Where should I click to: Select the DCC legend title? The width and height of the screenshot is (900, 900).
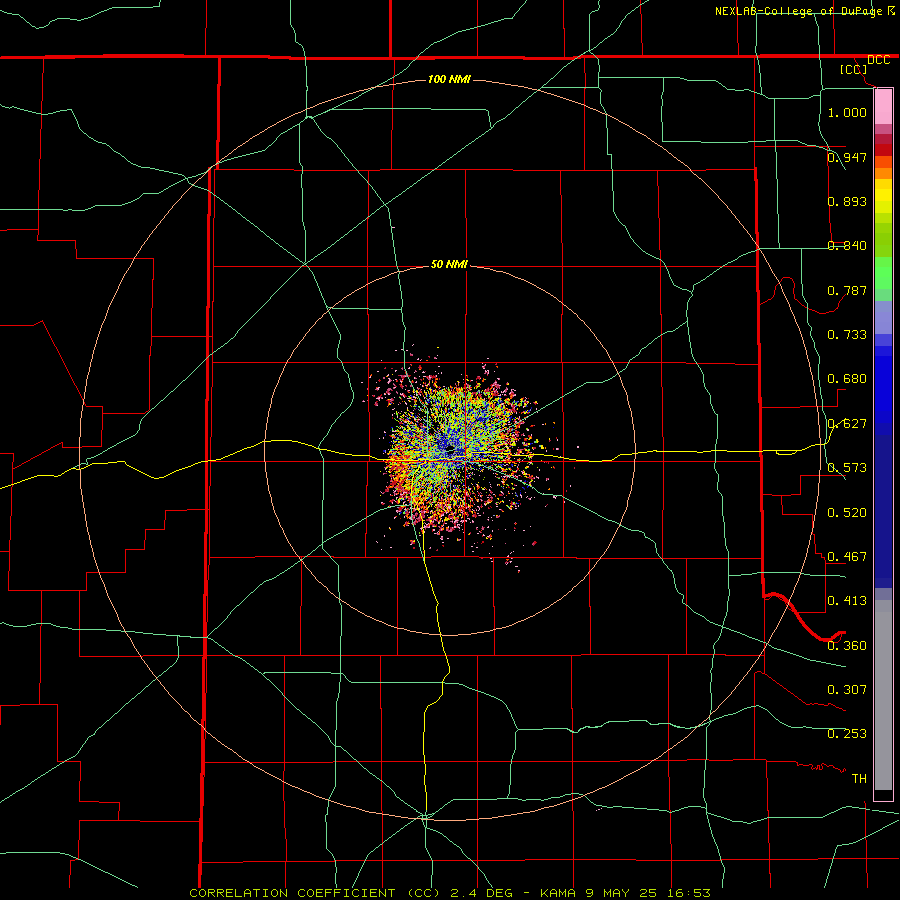(878, 60)
